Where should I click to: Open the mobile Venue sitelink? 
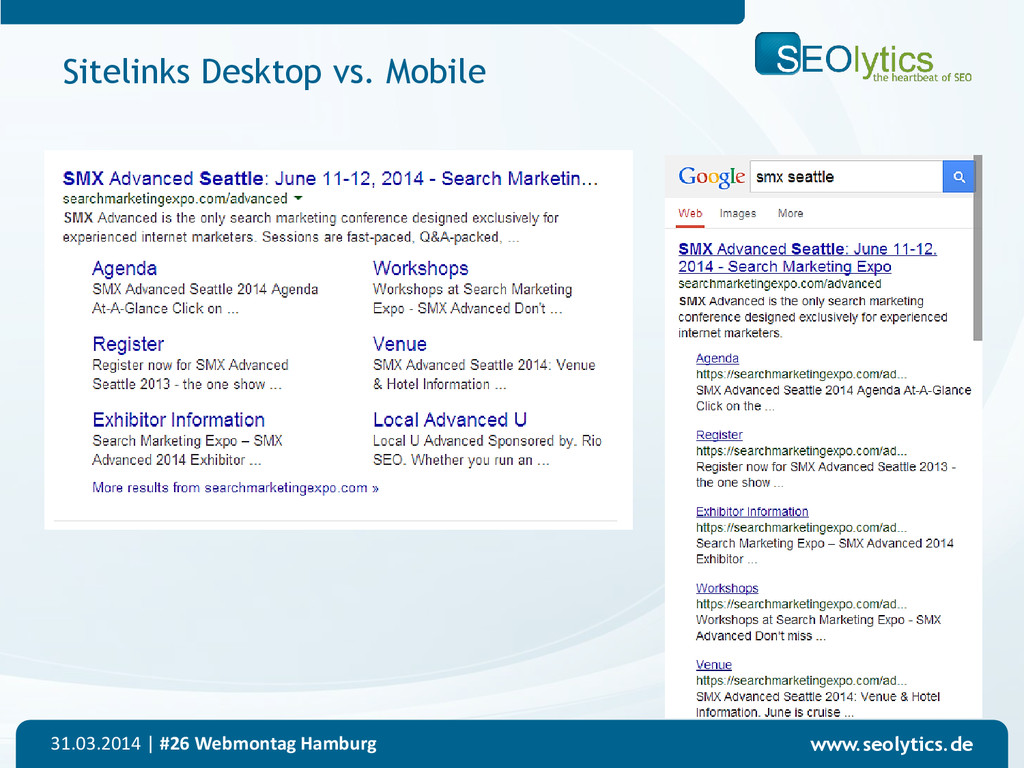[714, 664]
